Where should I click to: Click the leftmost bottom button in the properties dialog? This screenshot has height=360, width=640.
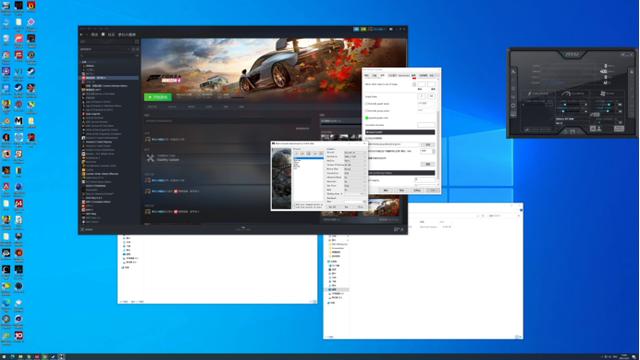tap(385, 190)
